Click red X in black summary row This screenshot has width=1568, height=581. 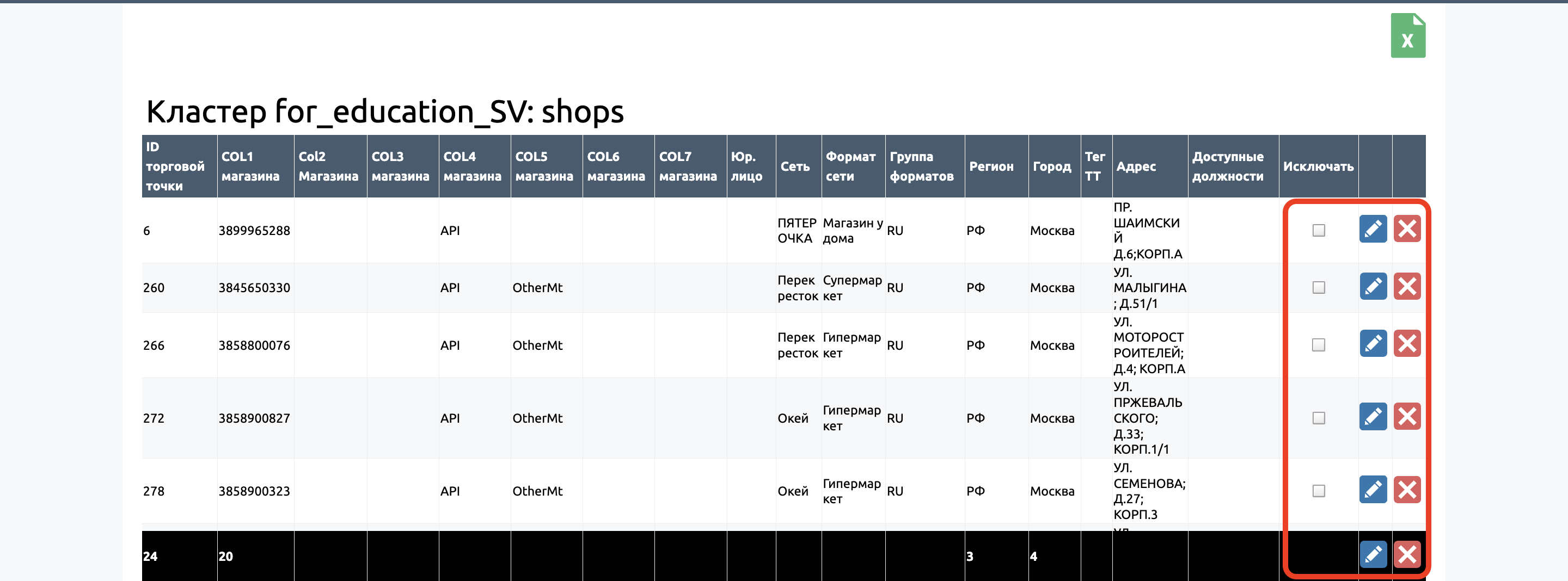point(1407,555)
